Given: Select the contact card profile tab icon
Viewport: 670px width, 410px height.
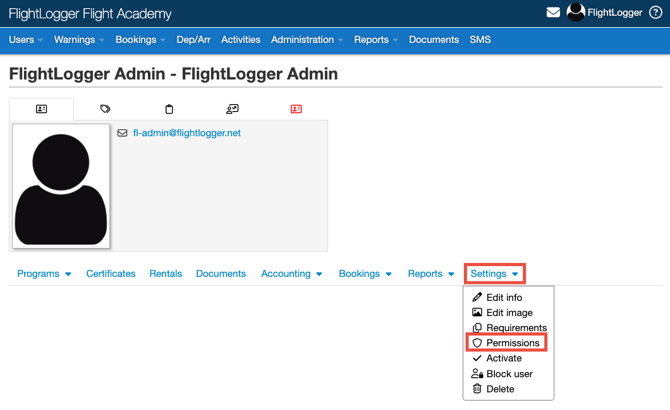Looking at the screenshot, I should click(41, 109).
